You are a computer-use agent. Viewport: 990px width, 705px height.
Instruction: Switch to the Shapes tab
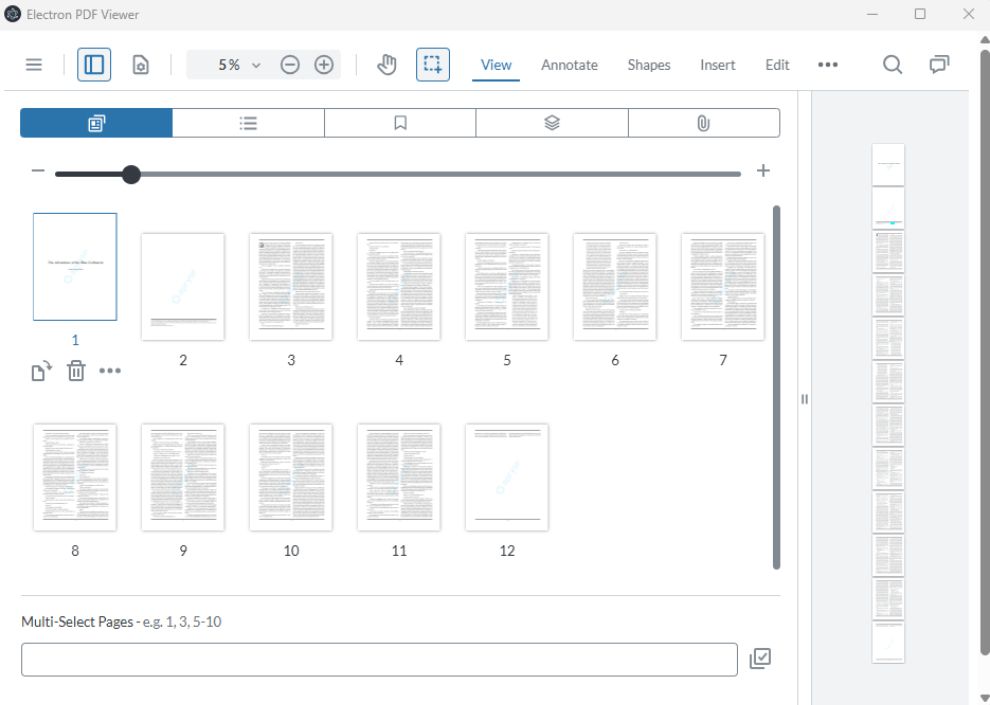point(648,65)
